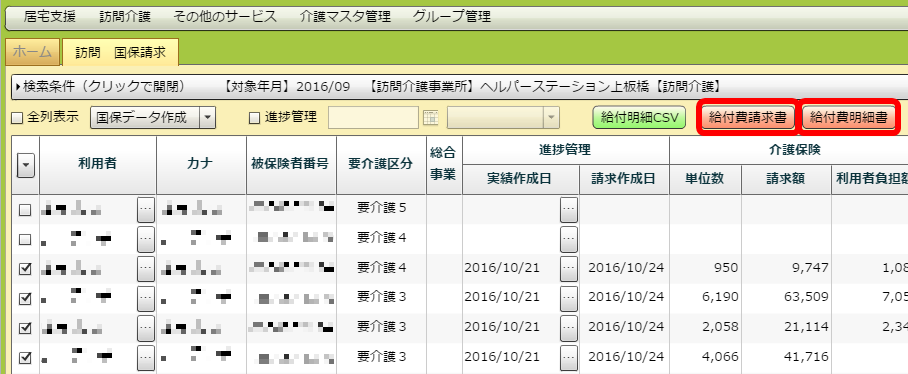Open the 訪問介護 menu
Screen dimensions: 908x374
(125, 17)
